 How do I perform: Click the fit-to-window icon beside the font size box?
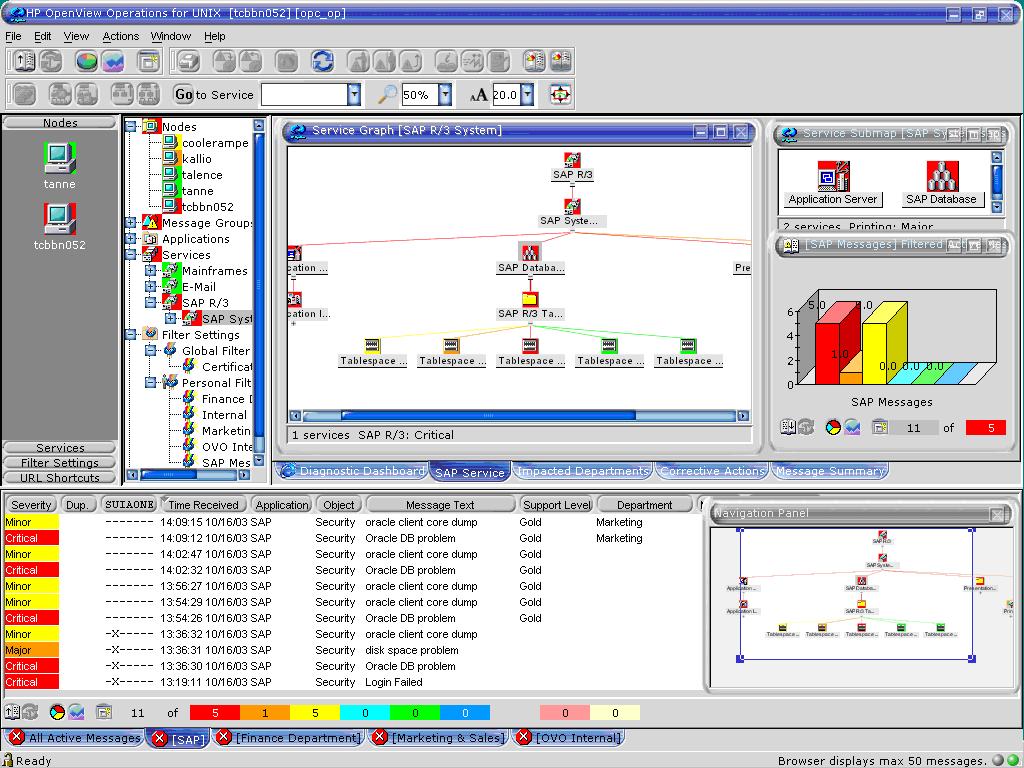click(x=560, y=95)
